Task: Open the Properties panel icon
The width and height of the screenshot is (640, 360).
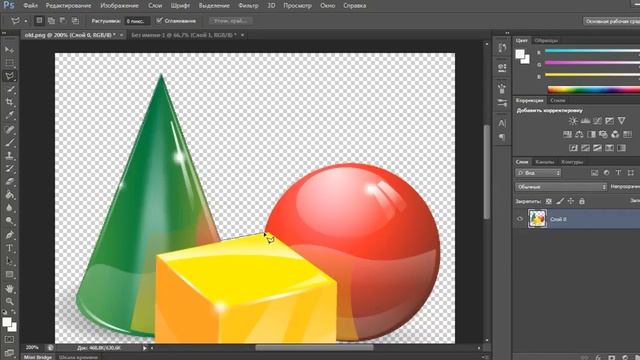Action: pos(502,67)
